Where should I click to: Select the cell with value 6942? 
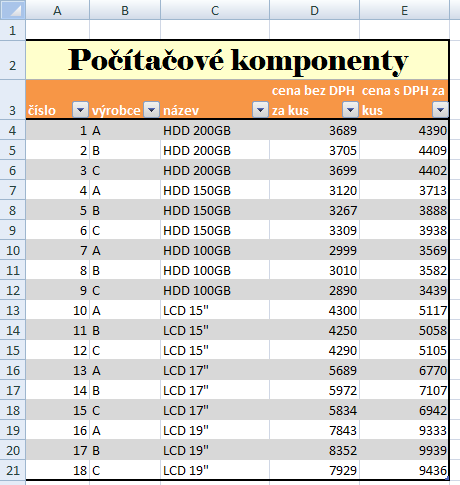click(404, 410)
